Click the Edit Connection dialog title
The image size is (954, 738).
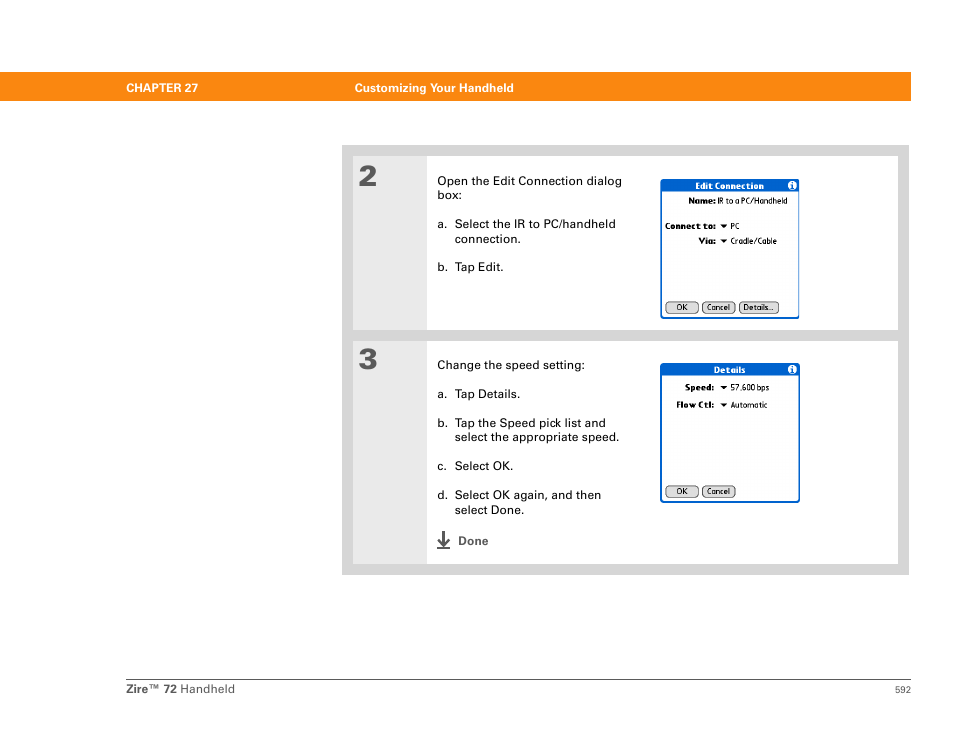729,186
